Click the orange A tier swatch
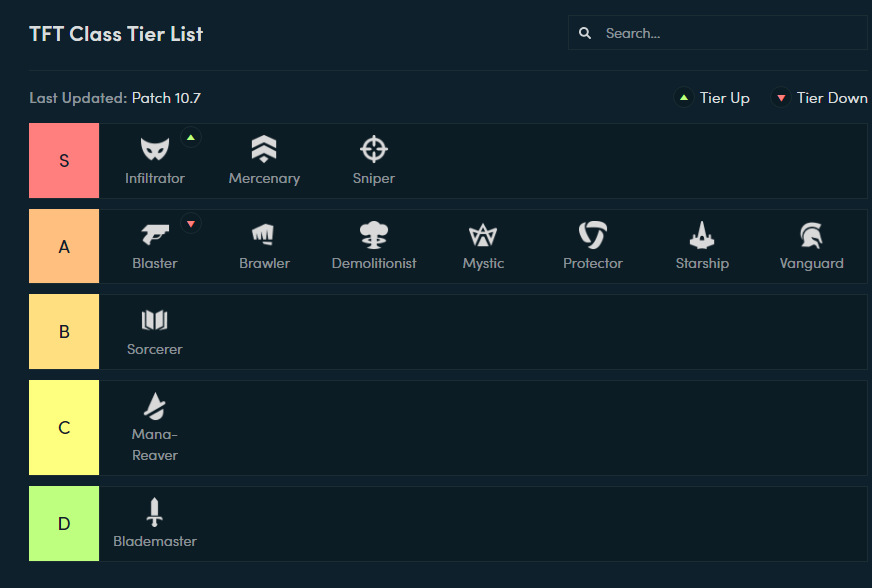The width and height of the screenshot is (872, 588). pyautogui.click(x=64, y=246)
